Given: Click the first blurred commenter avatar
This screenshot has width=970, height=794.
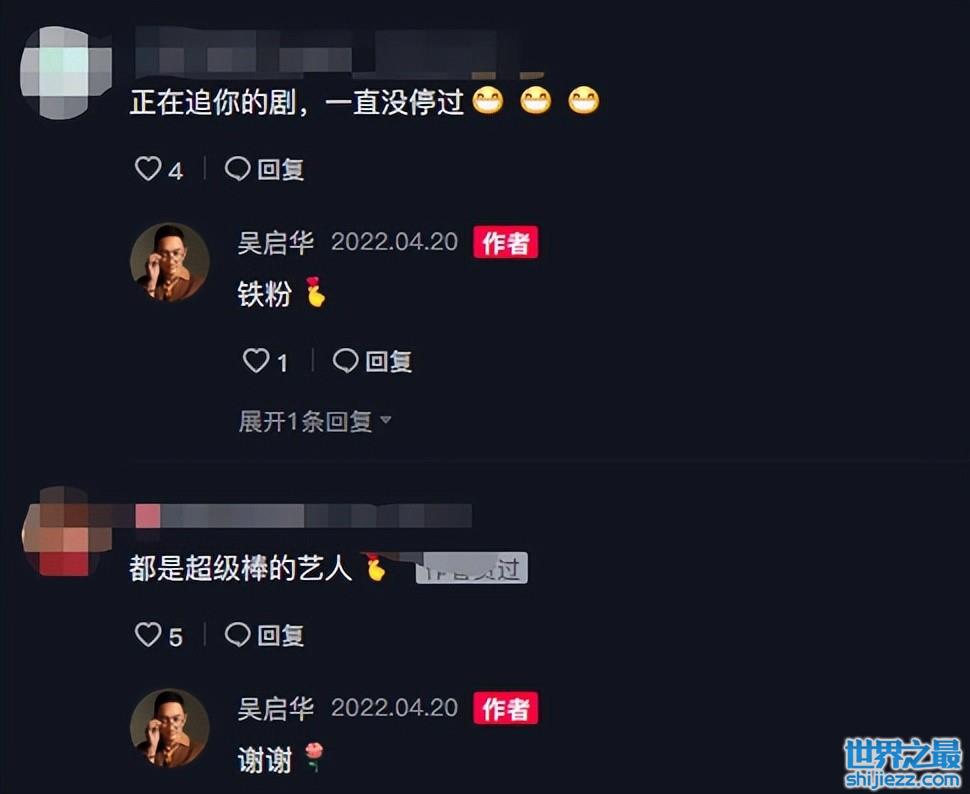Looking at the screenshot, I should coord(65,72).
